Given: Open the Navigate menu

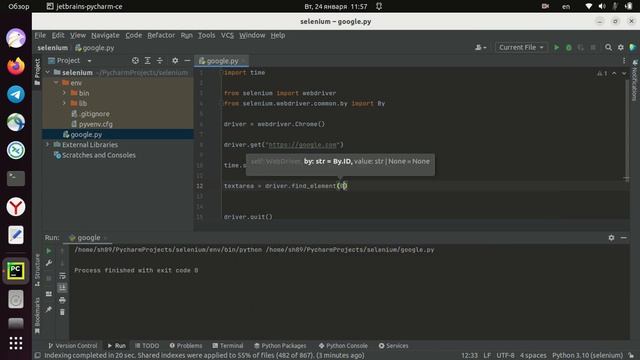Looking at the screenshot, I should point(105,35).
